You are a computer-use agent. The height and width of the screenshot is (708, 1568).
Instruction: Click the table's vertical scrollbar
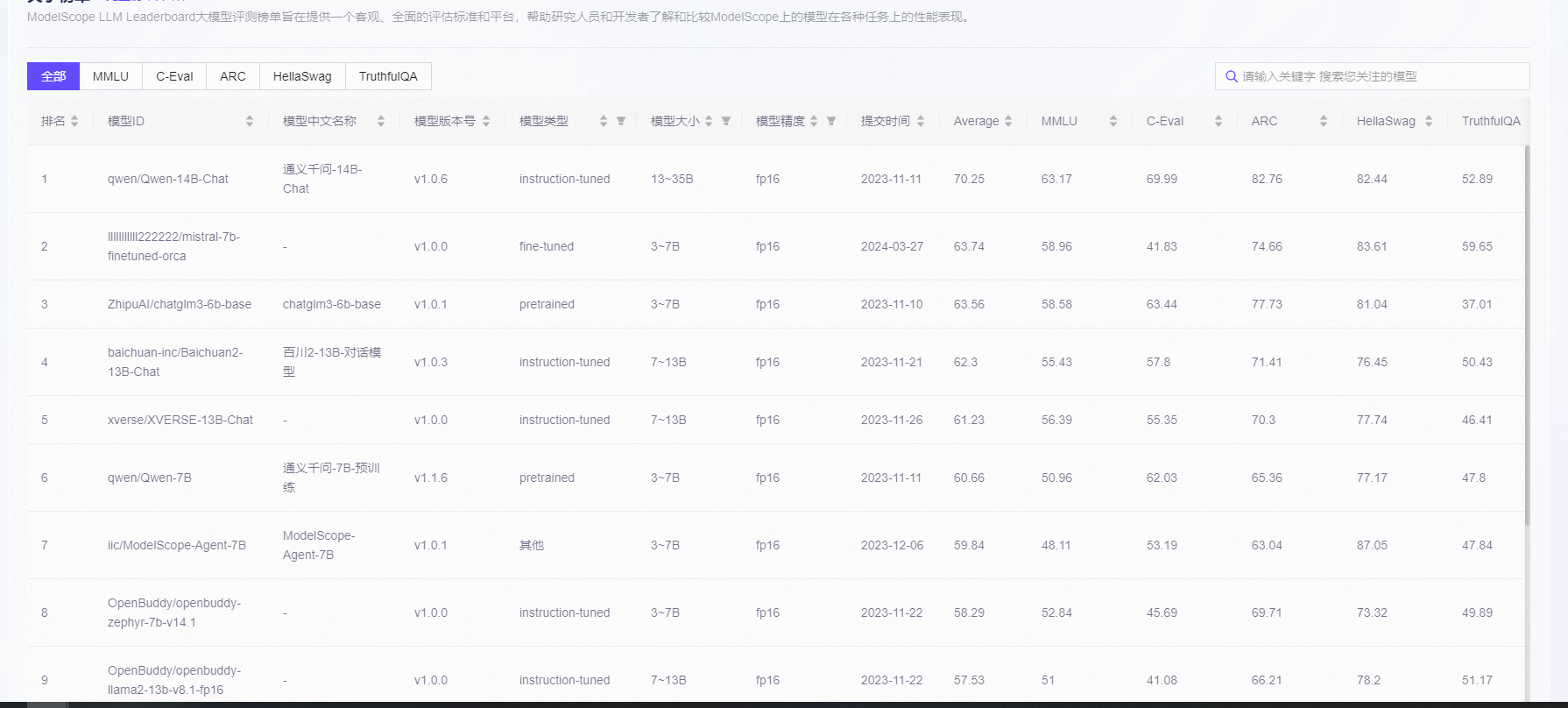(1528, 335)
